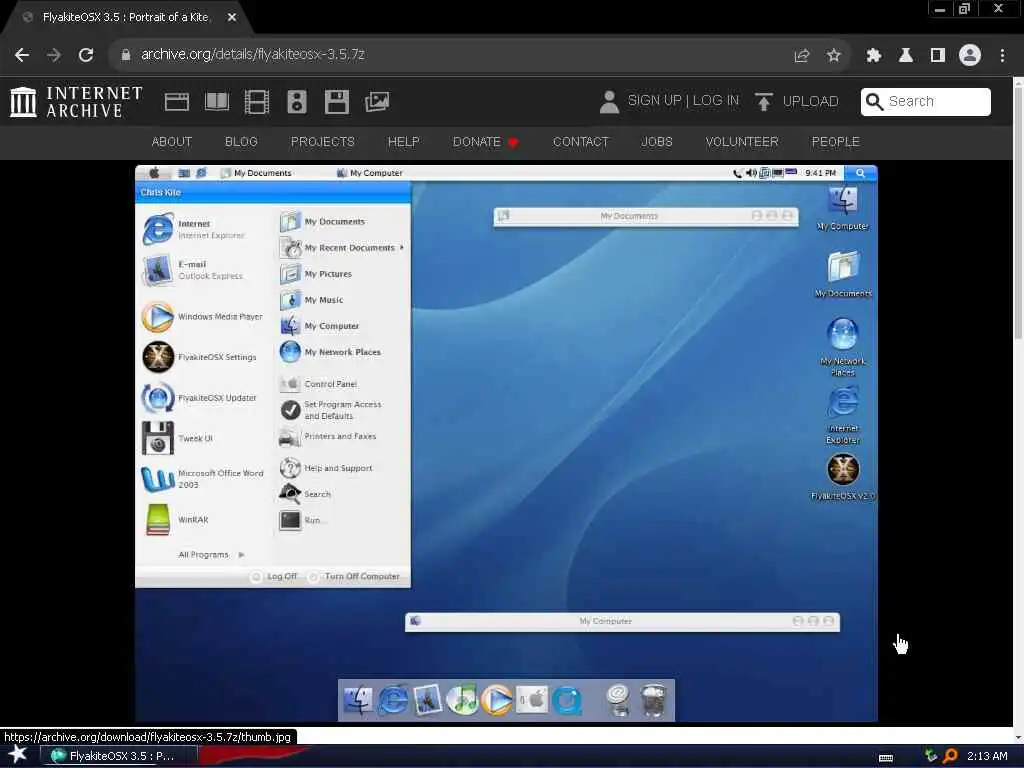
Task: Click the forward navigation arrow
Action: coord(54,55)
